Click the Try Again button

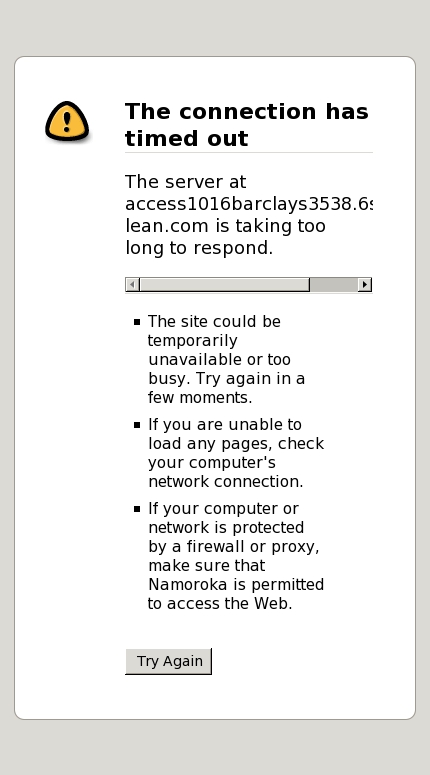[169, 661]
